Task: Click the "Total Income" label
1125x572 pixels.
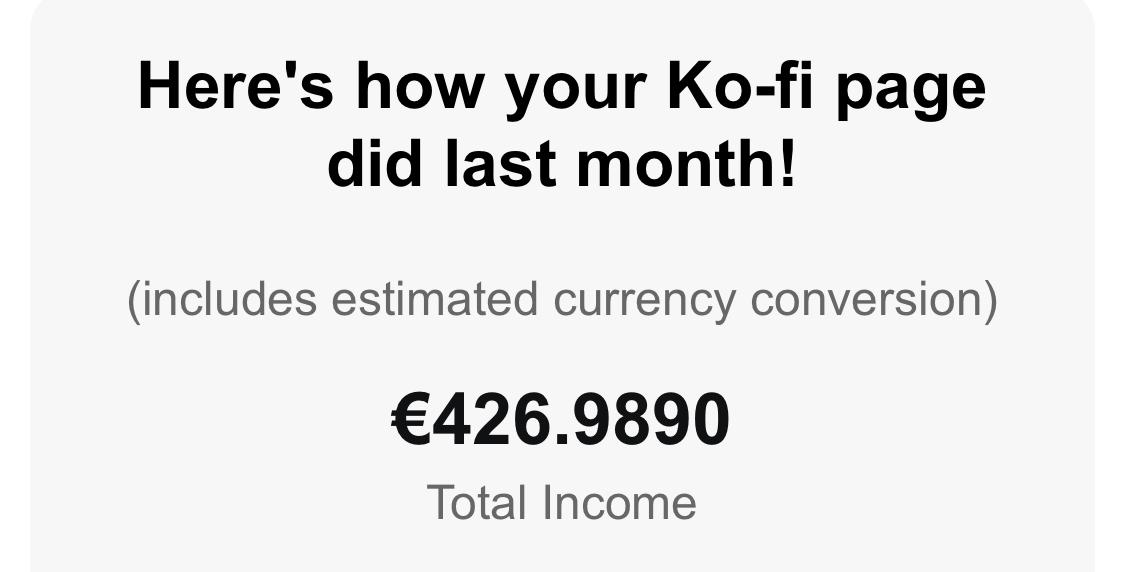Action: click(x=561, y=502)
